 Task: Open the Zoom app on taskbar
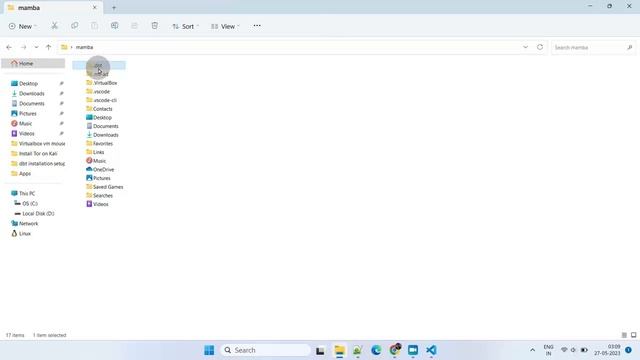[x=413, y=350]
